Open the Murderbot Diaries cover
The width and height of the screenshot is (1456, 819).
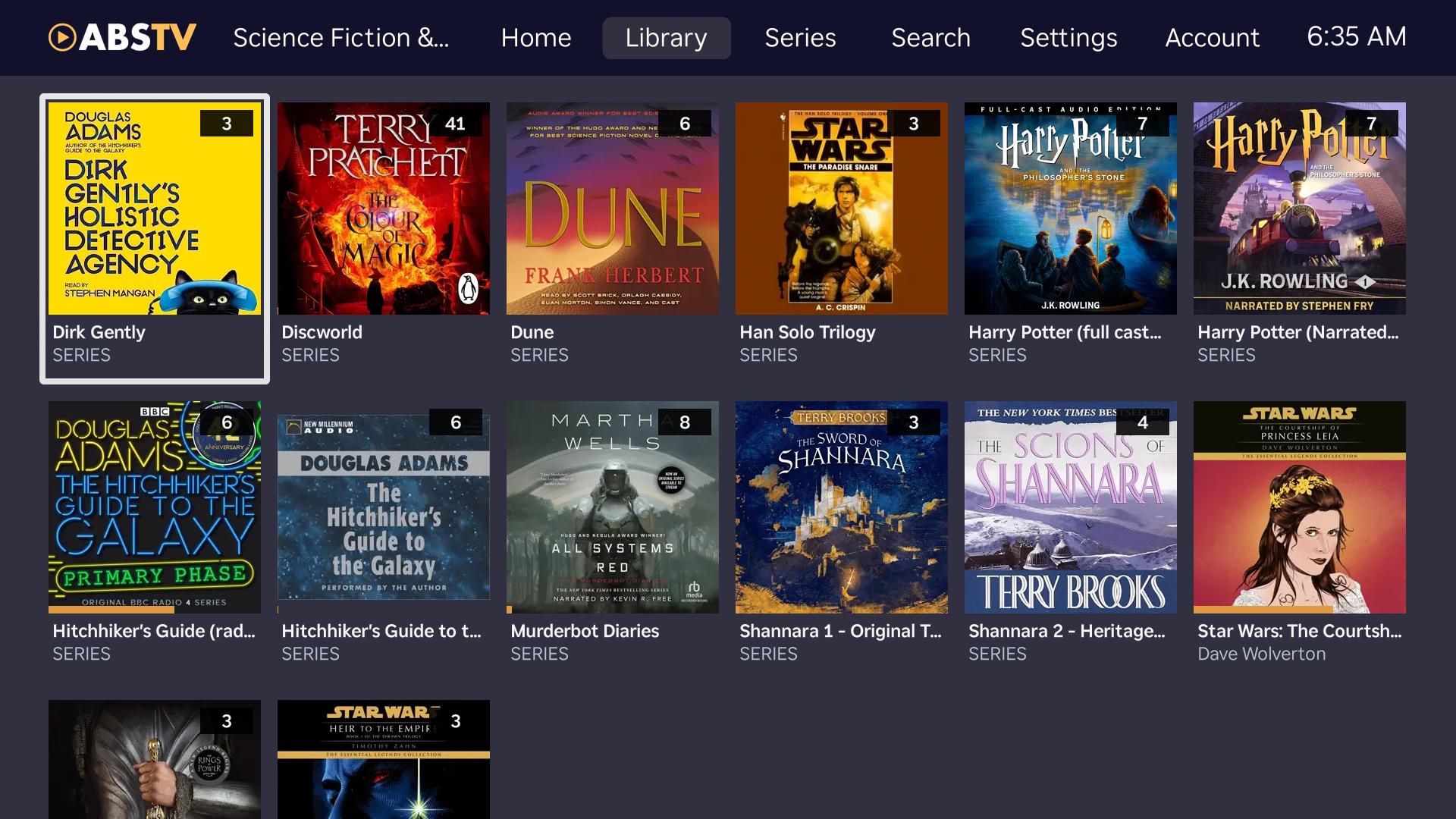(613, 507)
